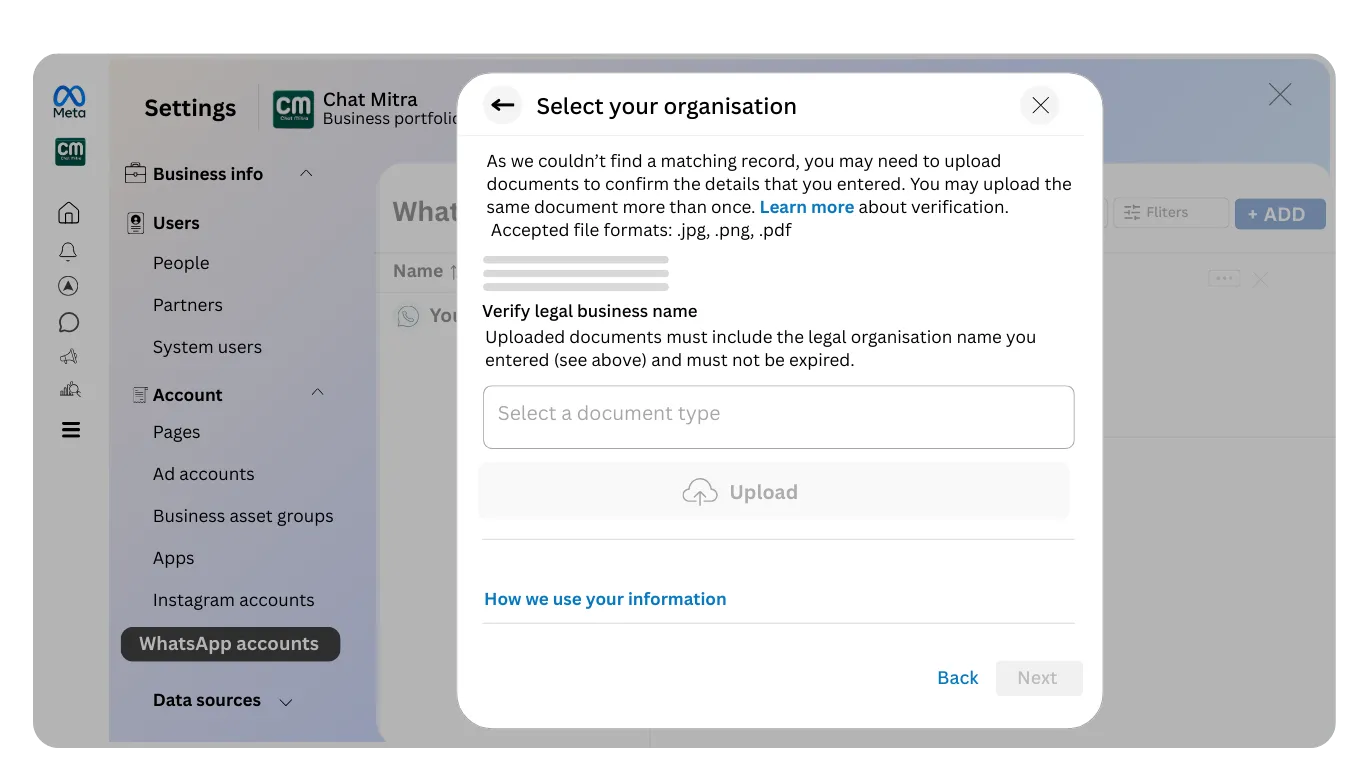Click the Learn more link about verification
The image size is (1366, 768).
coord(807,207)
